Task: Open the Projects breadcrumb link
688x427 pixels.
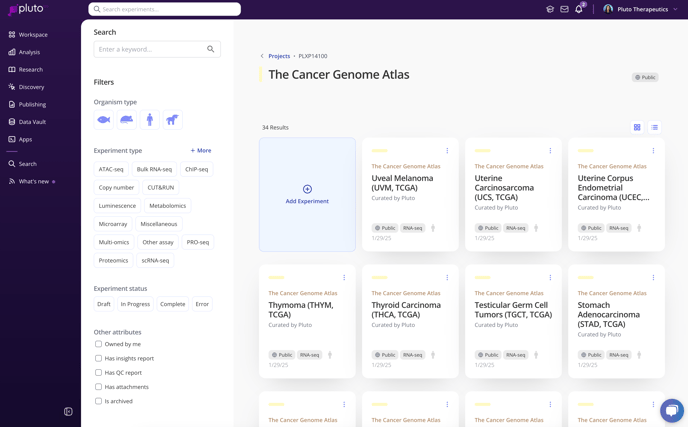Action: pos(279,56)
